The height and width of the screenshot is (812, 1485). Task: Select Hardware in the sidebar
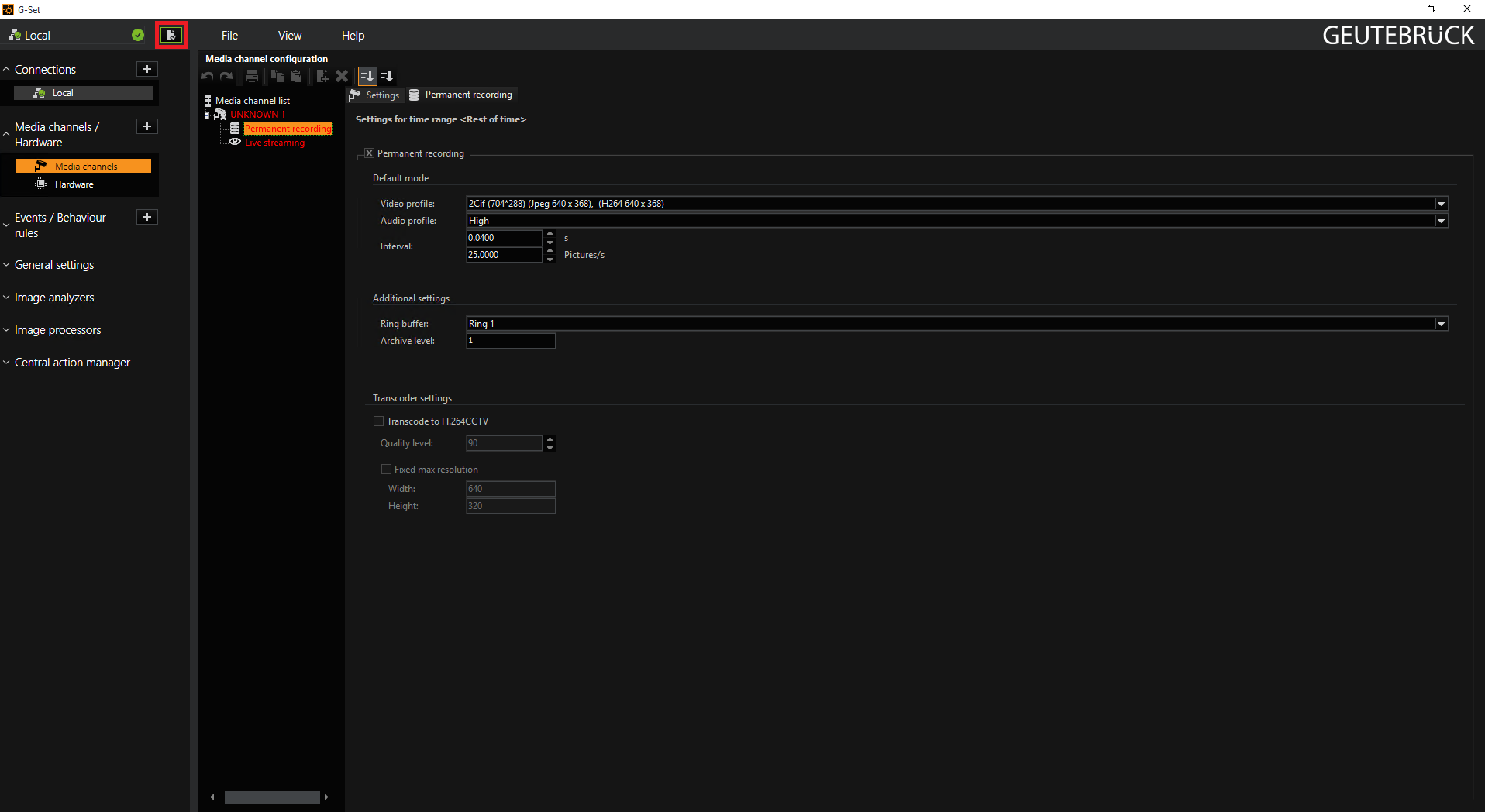(x=74, y=184)
